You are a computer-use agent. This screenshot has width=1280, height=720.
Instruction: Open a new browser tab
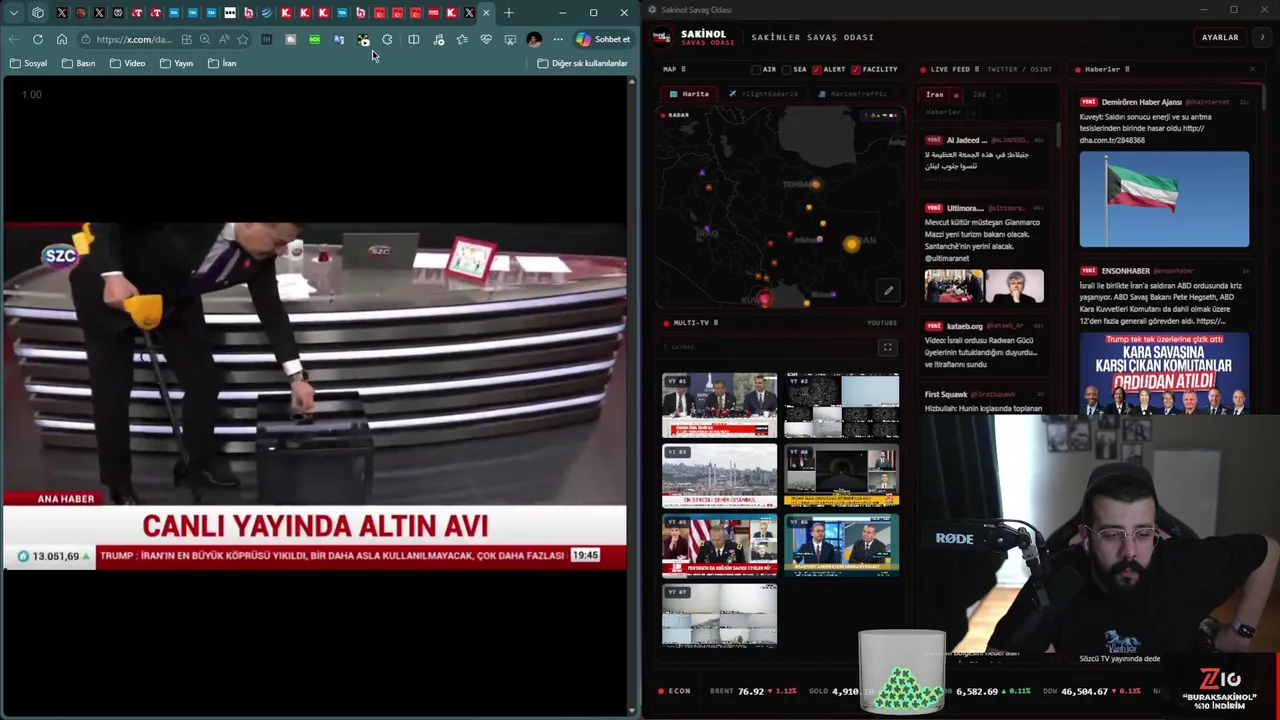[509, 13]
